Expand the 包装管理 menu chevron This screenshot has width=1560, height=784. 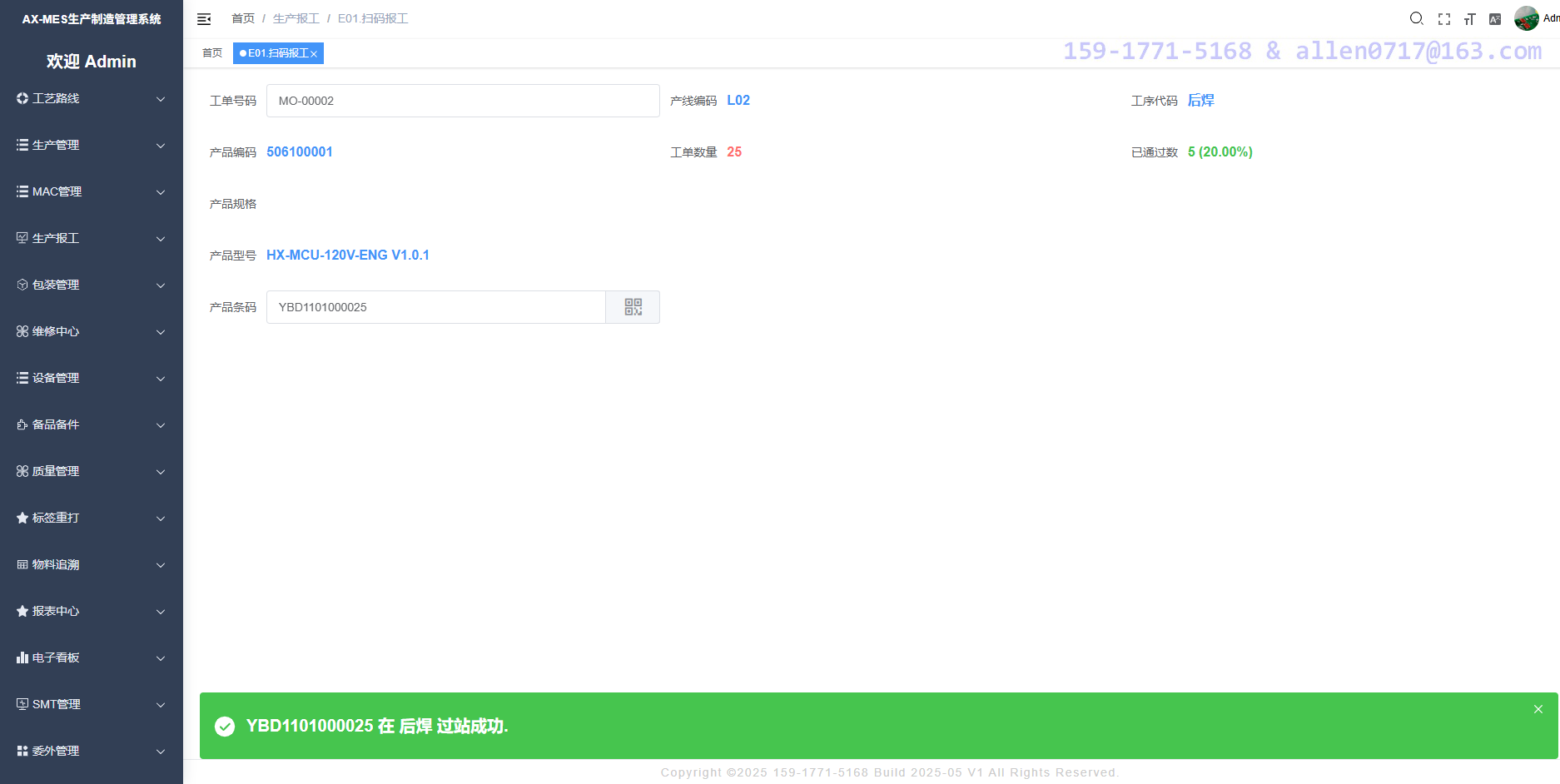pyautogui.click(x=161, y=285)
